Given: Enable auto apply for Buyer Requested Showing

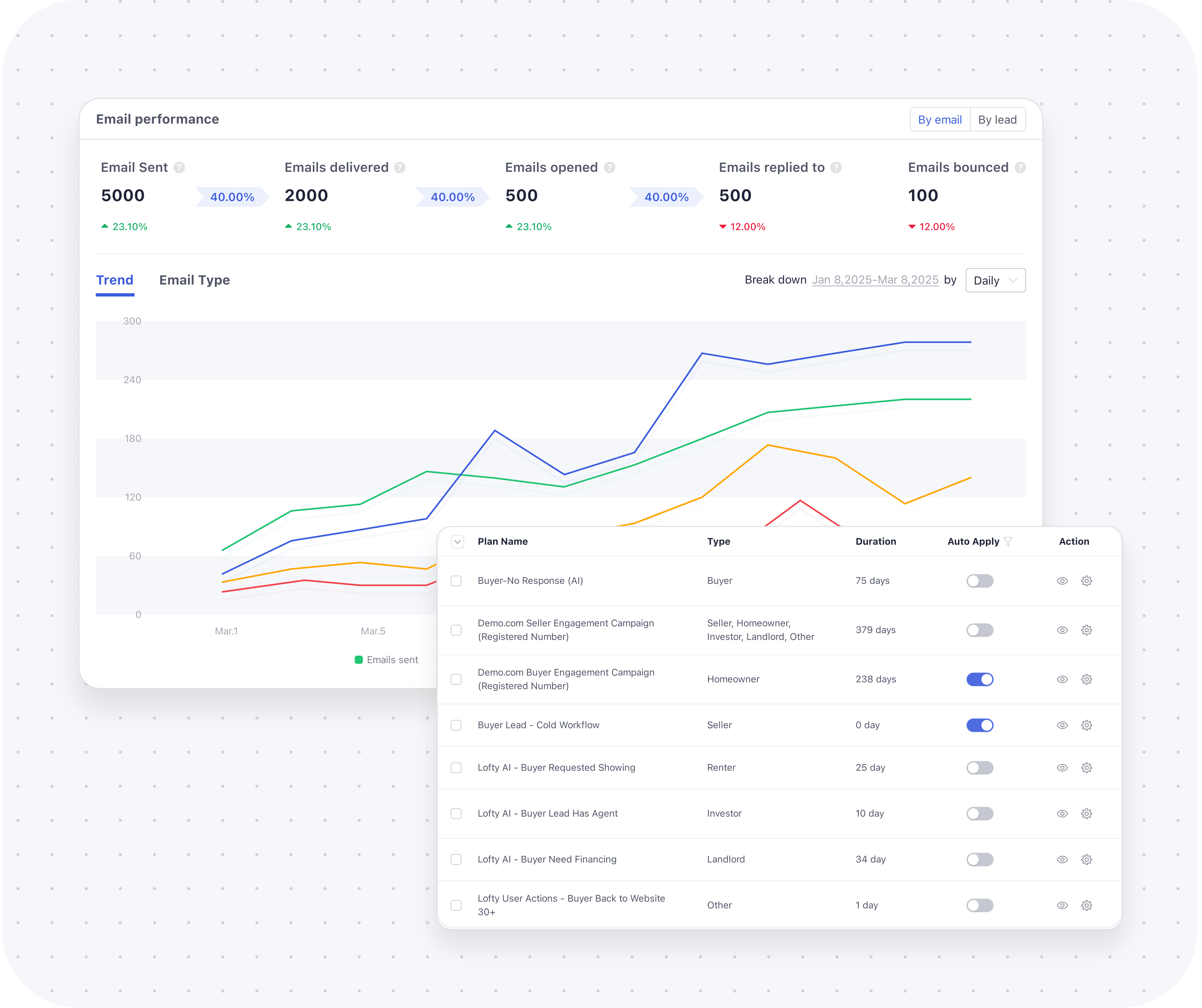Looking at the screenshot, I should tap(980, 768).
